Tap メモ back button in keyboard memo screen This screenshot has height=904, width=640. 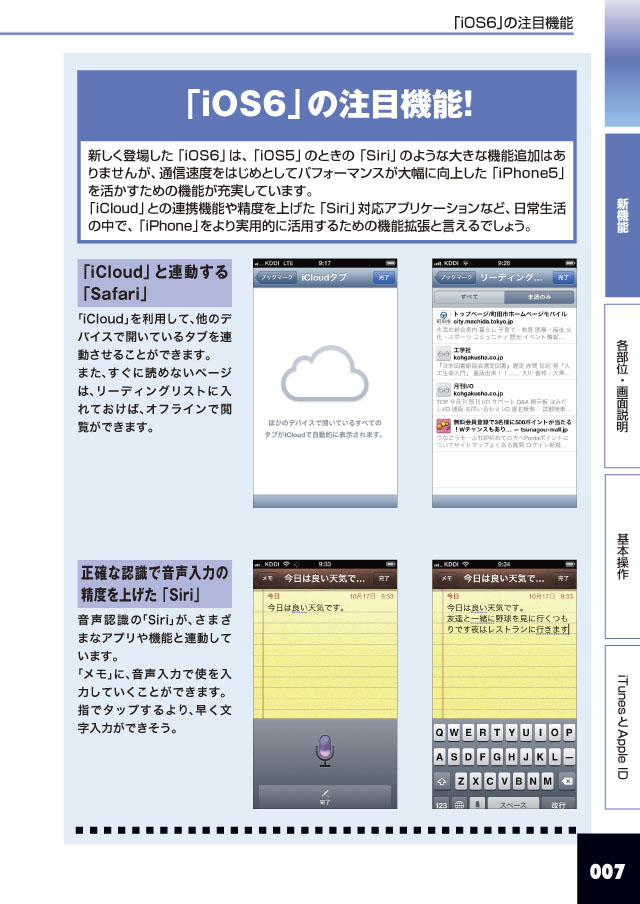pyautogui.click(x=446, y=578)
